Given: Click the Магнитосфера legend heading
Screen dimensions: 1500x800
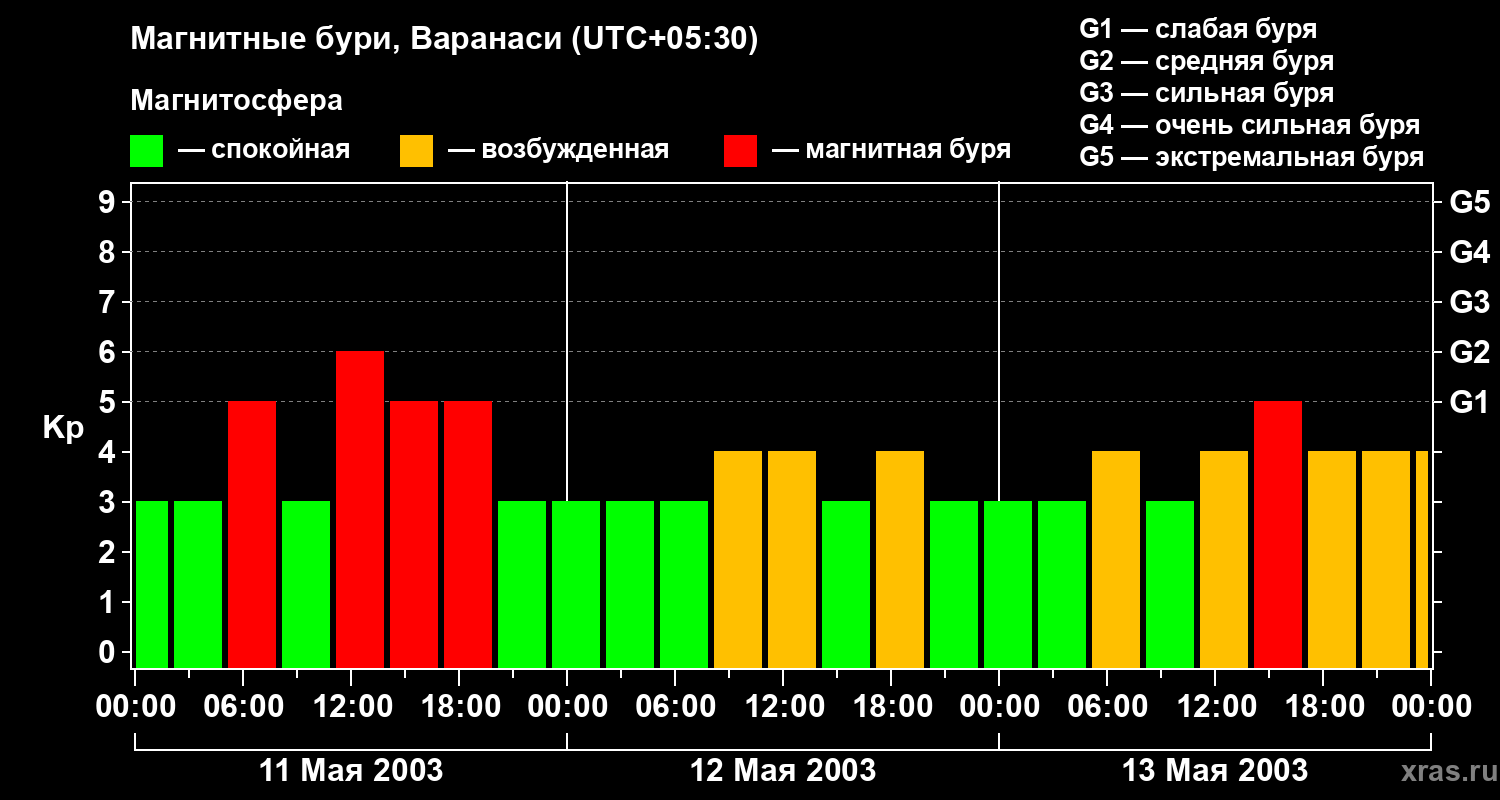Looking at the screenshot, I should [236, 101].
